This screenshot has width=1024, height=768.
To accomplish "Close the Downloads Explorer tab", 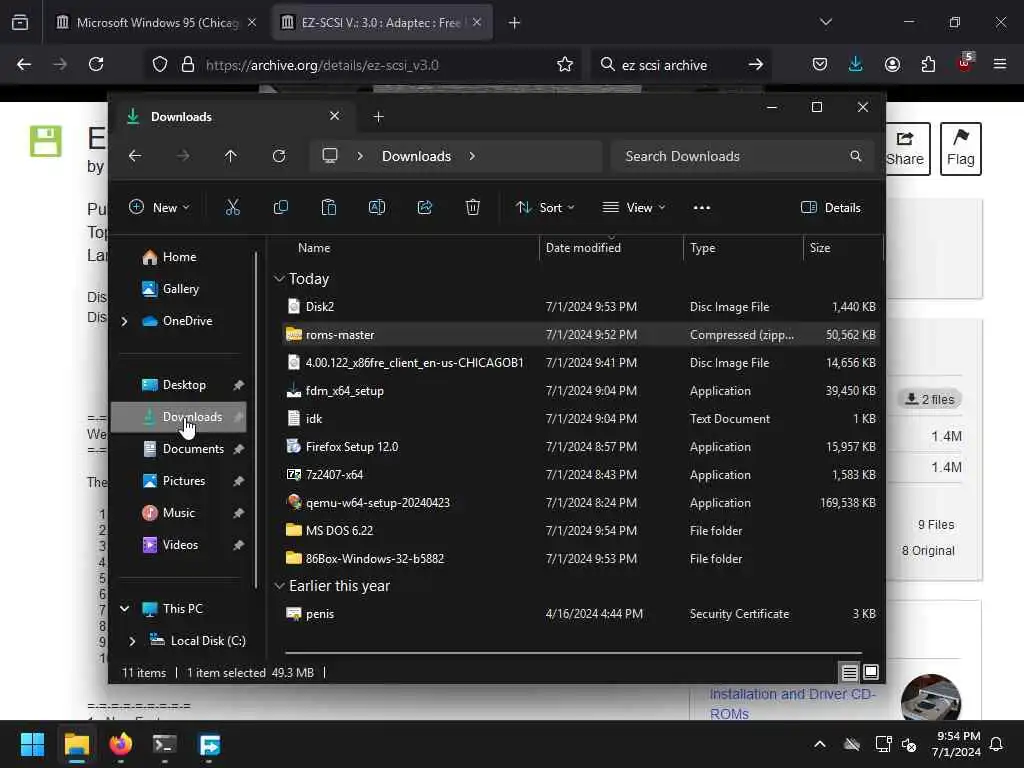I will click(334, 116).
